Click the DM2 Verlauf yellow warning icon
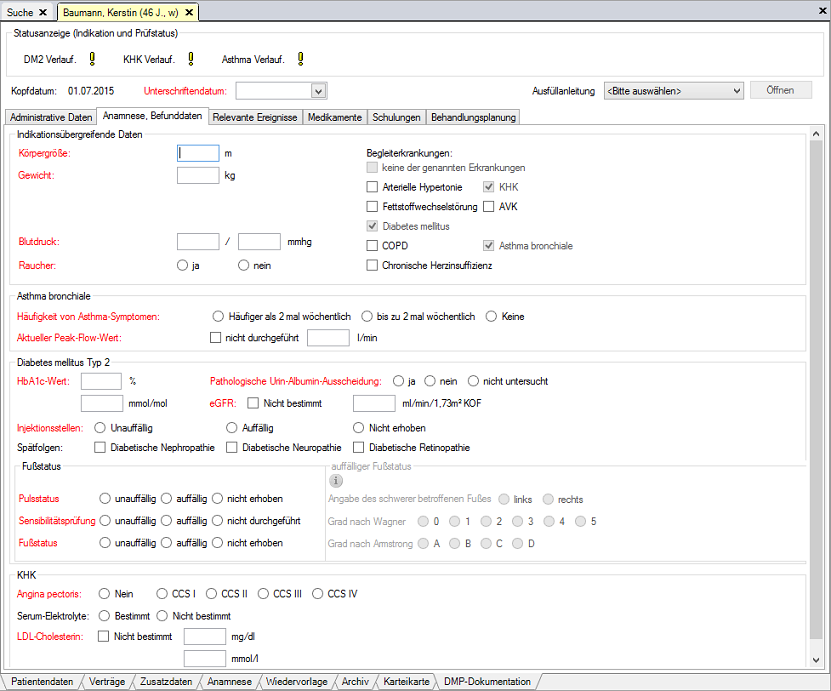 pyautogui.click(x=92, y=59)
